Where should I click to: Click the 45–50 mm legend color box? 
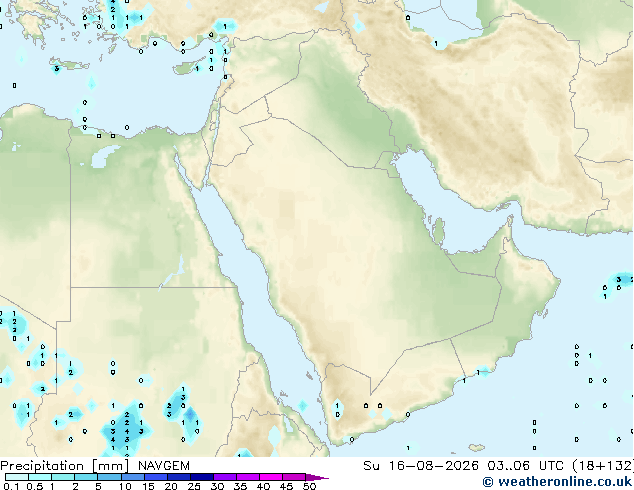click(294, 477)
